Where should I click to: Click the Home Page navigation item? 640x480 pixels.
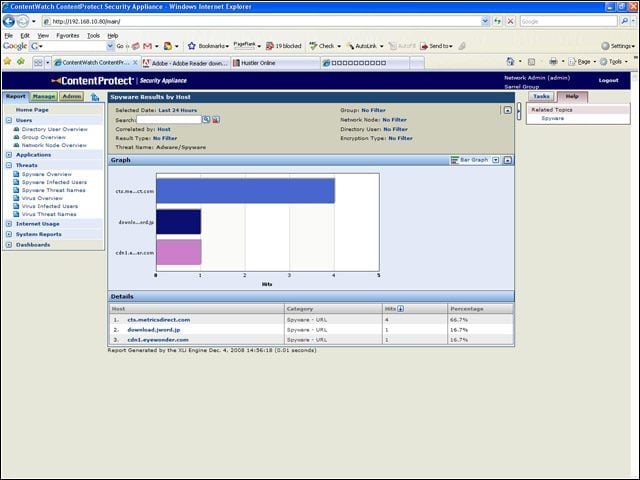(x=32, y=110)
